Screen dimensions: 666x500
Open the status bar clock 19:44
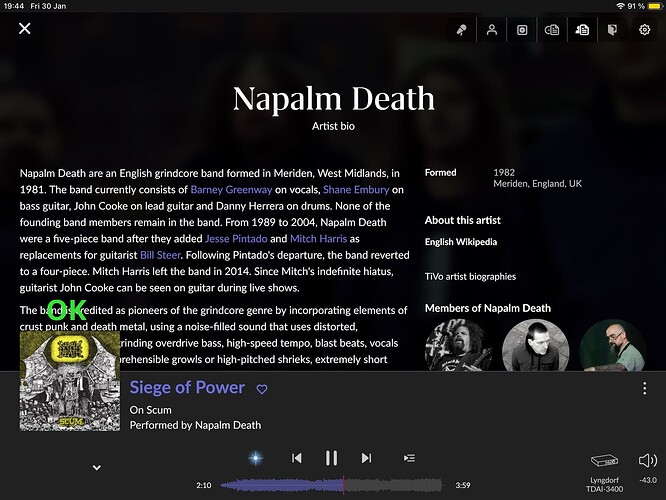[x=14, y=6]
